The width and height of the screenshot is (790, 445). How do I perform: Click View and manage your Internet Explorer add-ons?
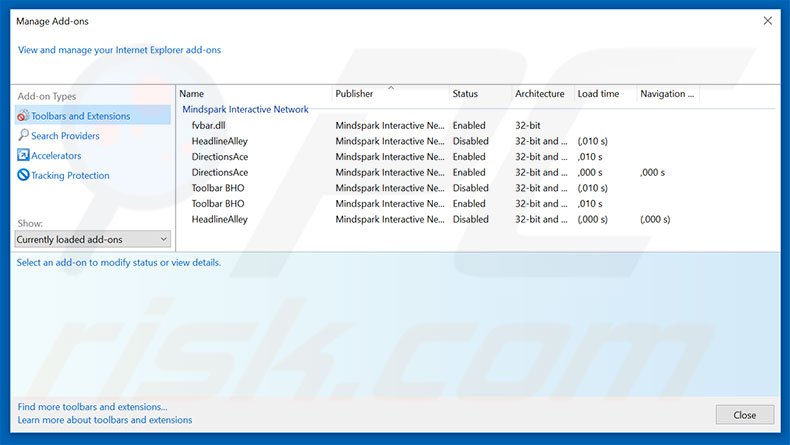pyautogui.click(x=119, y=50)
